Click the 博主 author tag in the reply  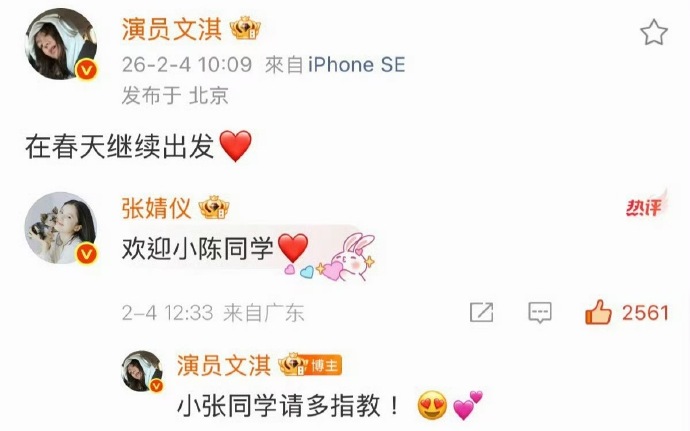point(324,365)
